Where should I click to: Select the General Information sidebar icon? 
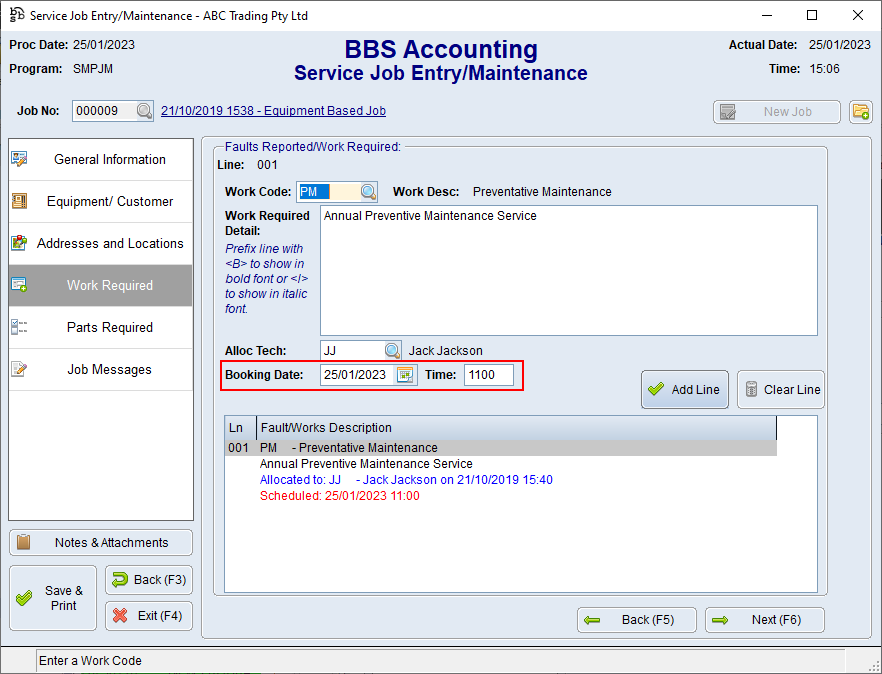pyautogui.click(x=18, y=159)
